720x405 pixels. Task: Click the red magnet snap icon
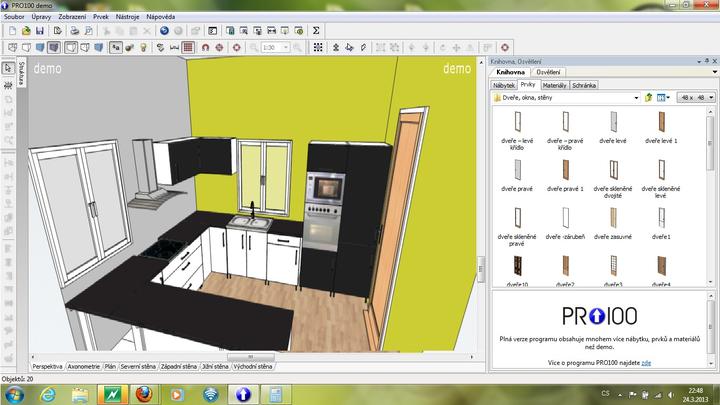[x=205, y=47]
